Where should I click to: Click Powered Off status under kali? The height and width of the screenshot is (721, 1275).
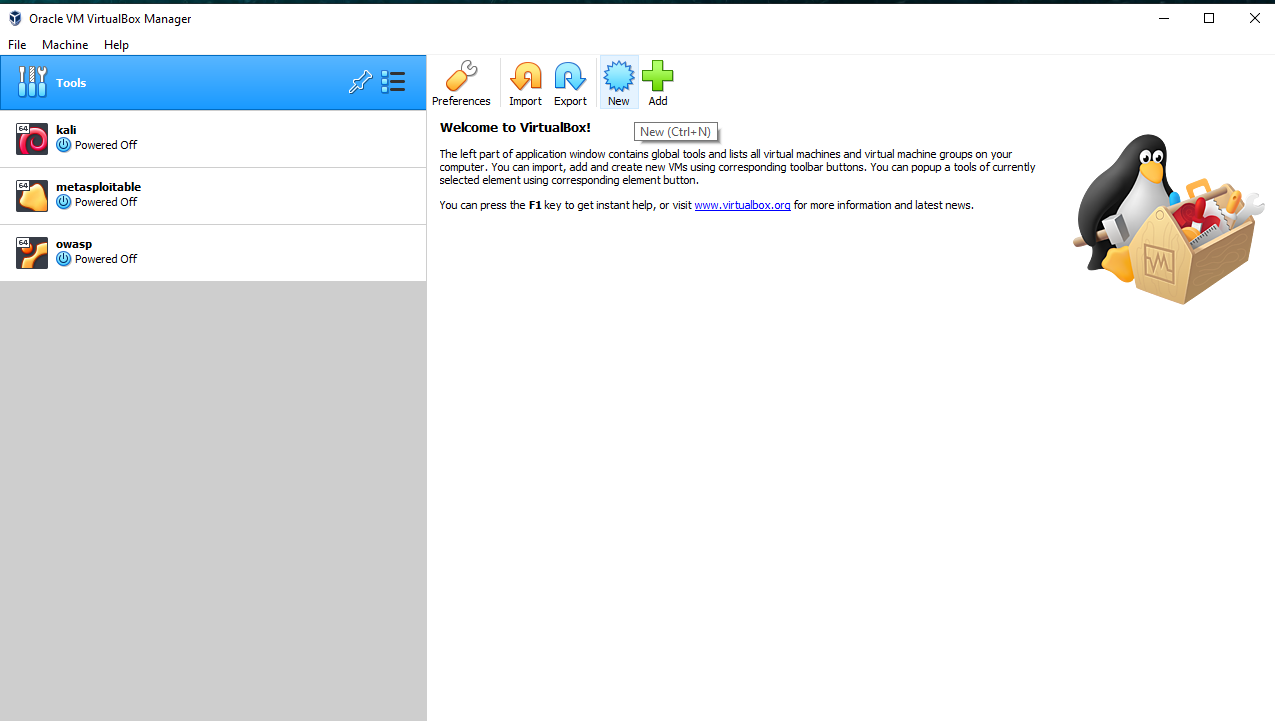click(x=106, y=145)
